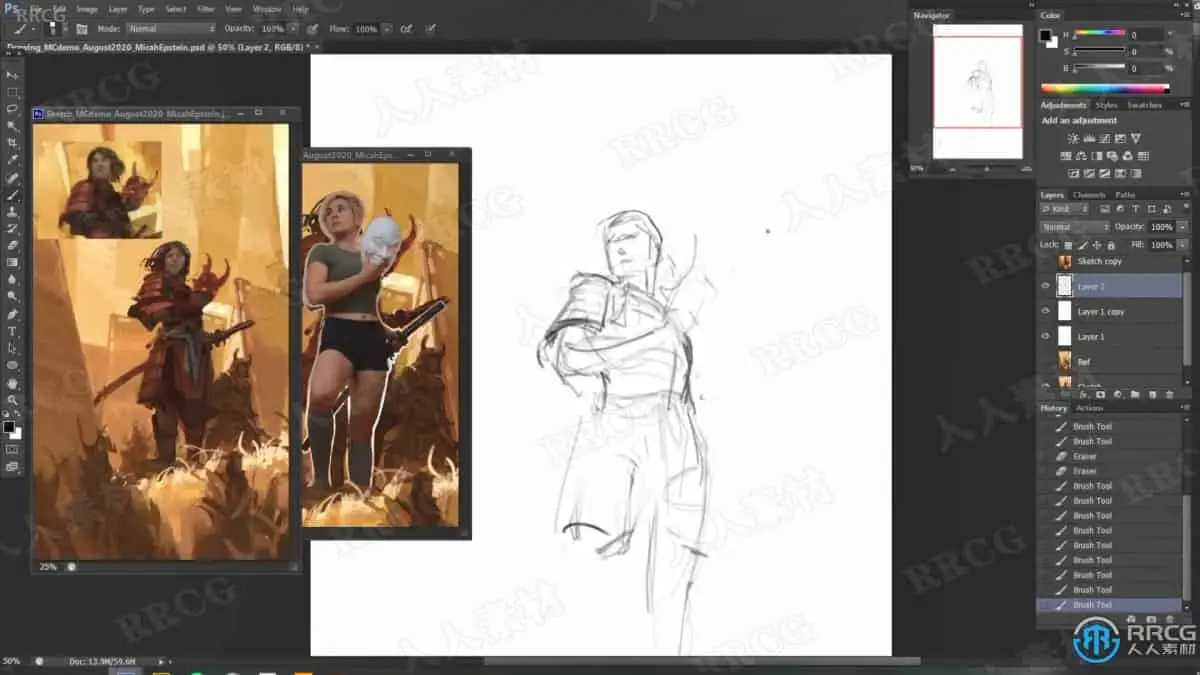Select the Clone Stamp tool
The height and width of the screenshot is (675, 1200).
[13, 212]
